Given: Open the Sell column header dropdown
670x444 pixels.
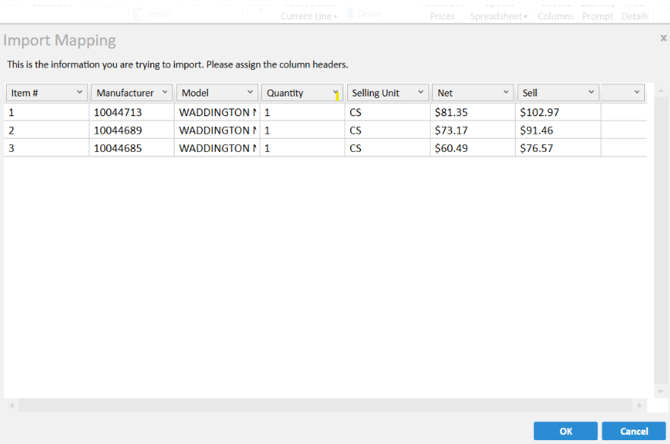Looking at the screenshot, I should click(558, 93).
